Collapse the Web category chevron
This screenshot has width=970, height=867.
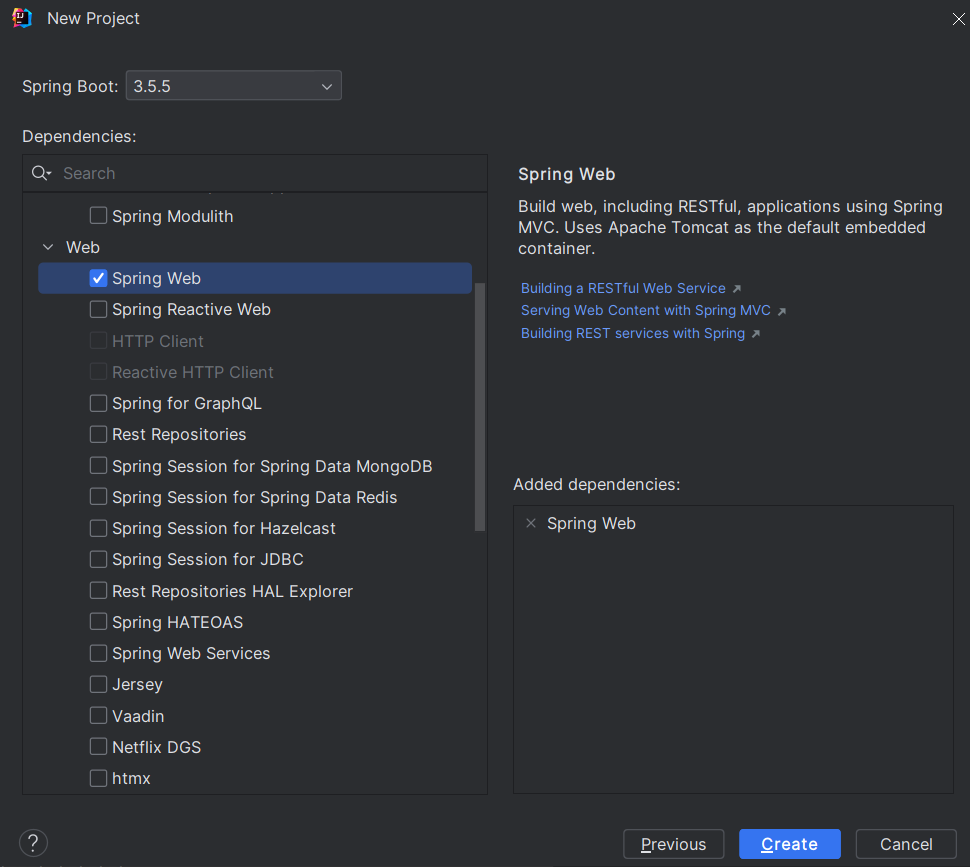(48, 247)
